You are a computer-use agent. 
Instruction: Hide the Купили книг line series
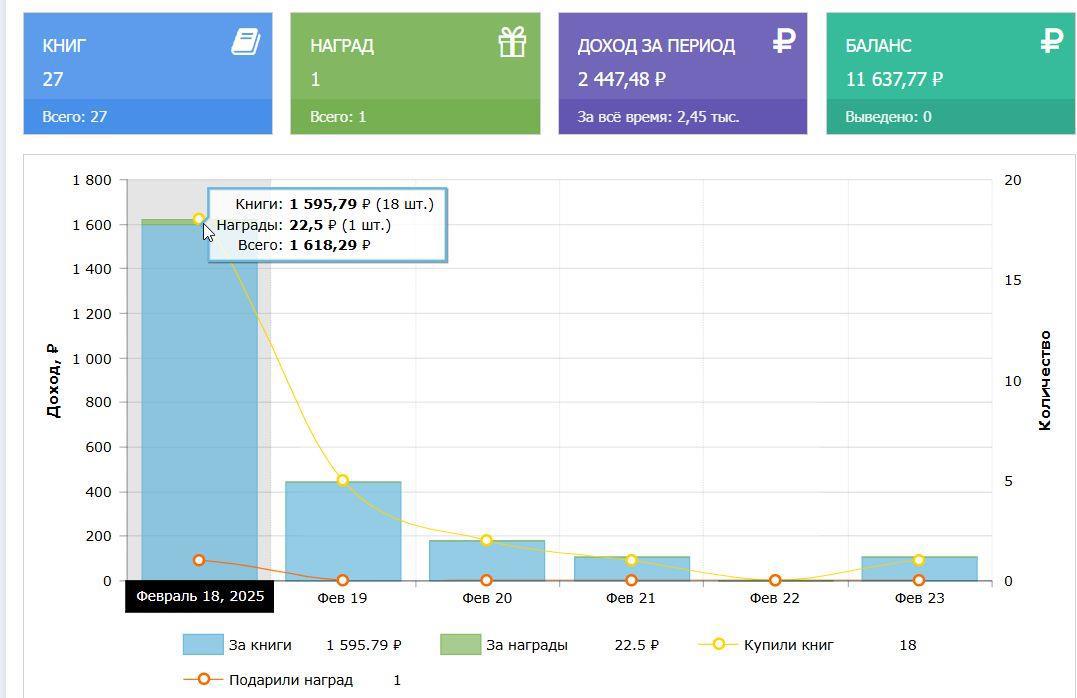788,645
